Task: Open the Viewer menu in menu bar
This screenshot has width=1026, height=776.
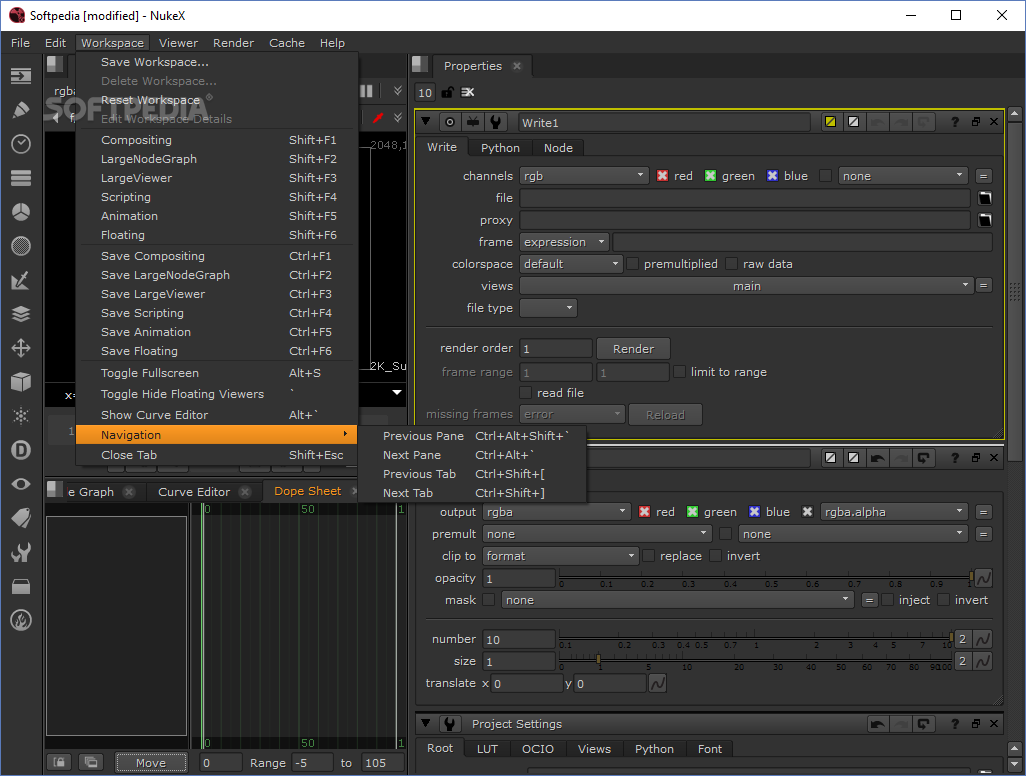Action: 178,43
